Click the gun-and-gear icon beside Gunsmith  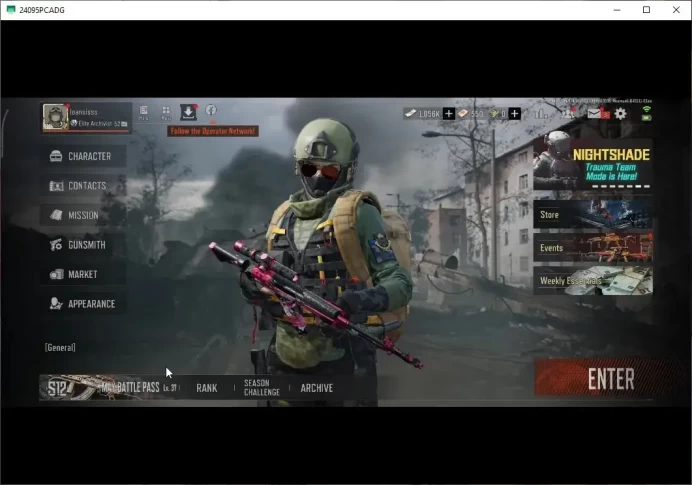(x=56, y=244)
